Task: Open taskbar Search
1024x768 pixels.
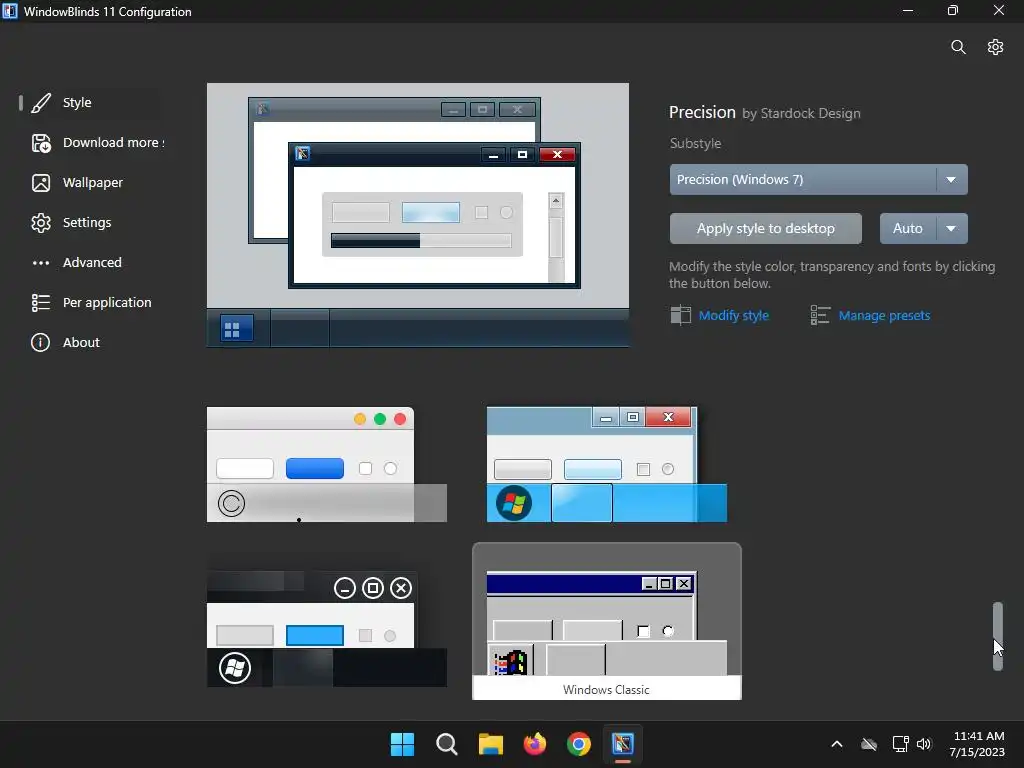Action: (x=447, y=744)
